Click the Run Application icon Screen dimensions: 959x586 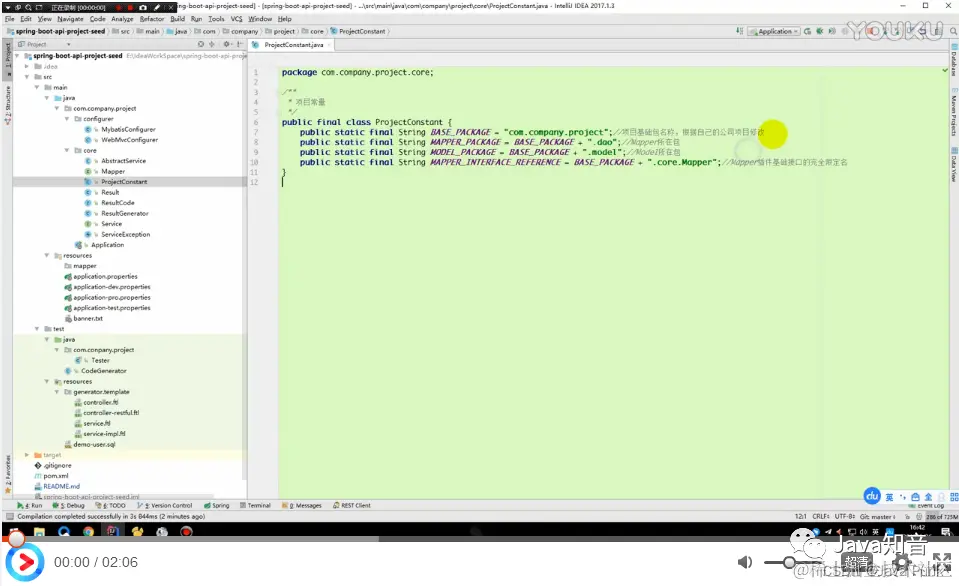[x=807, y=31]
